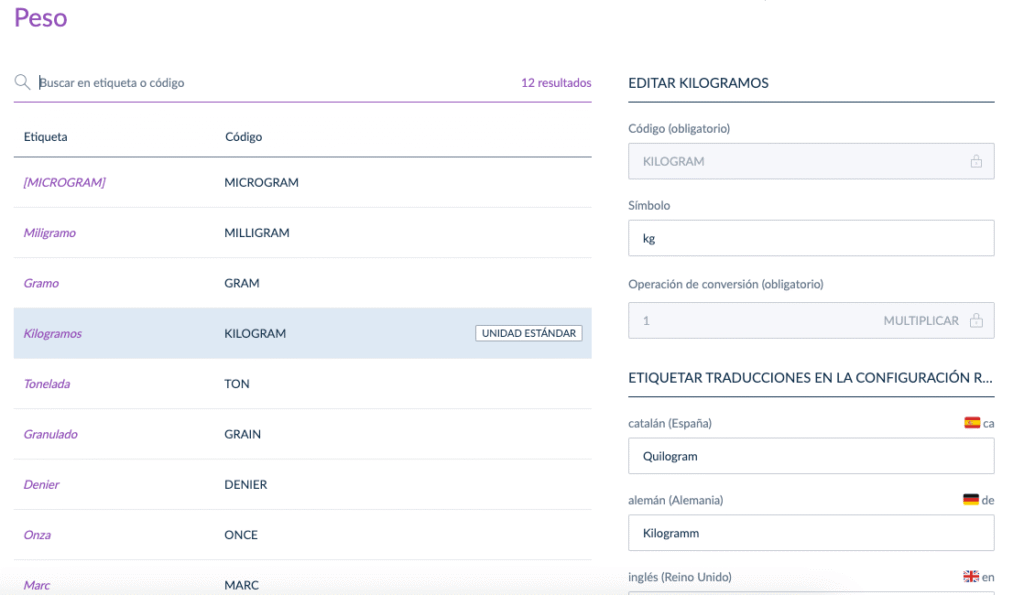Select the Miligramo unit
Viewport: 1024px width, 595px height.
pos(302,233)
